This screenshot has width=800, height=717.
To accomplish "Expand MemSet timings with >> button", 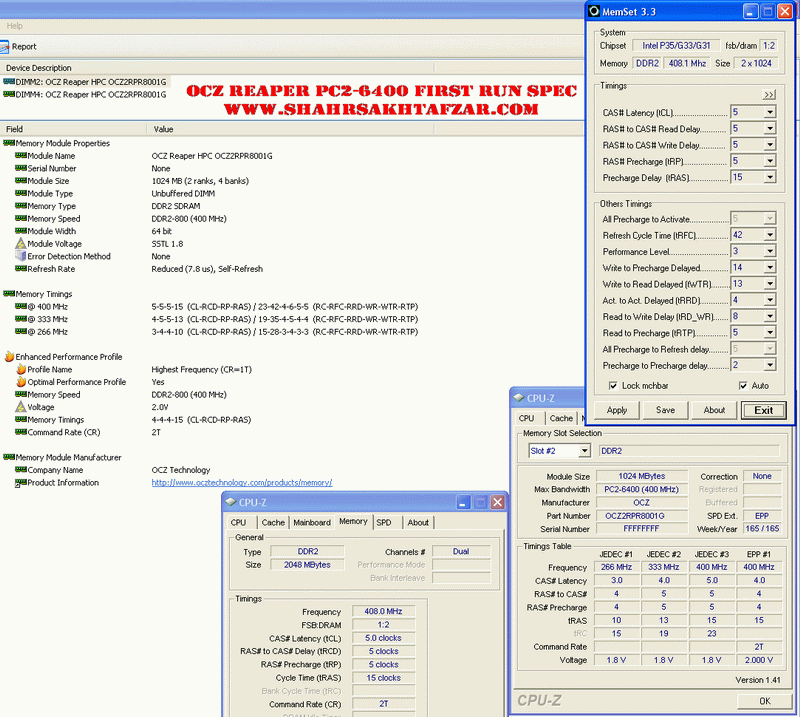I will [769, 95].
